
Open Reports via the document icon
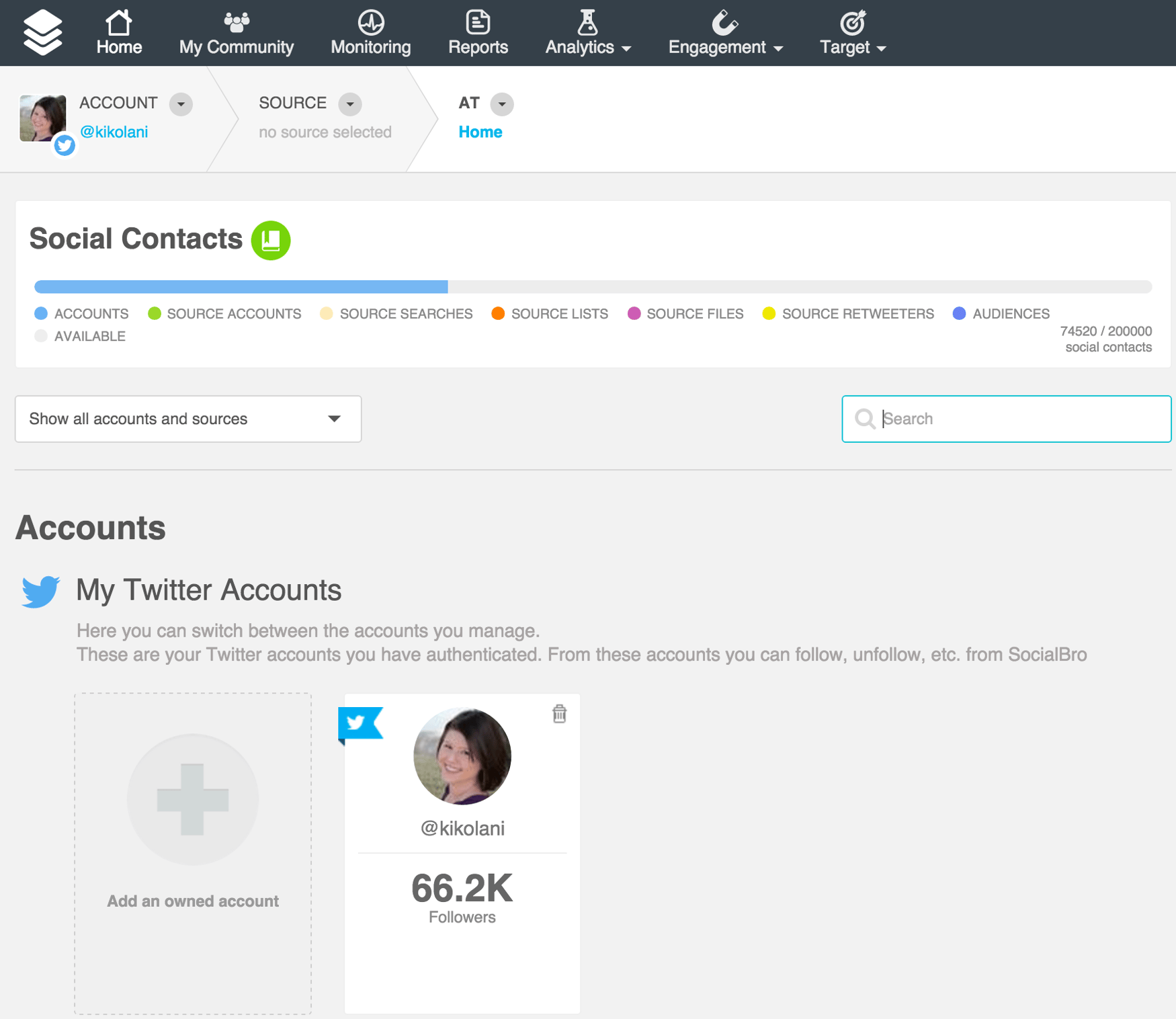tap(478, 22)
